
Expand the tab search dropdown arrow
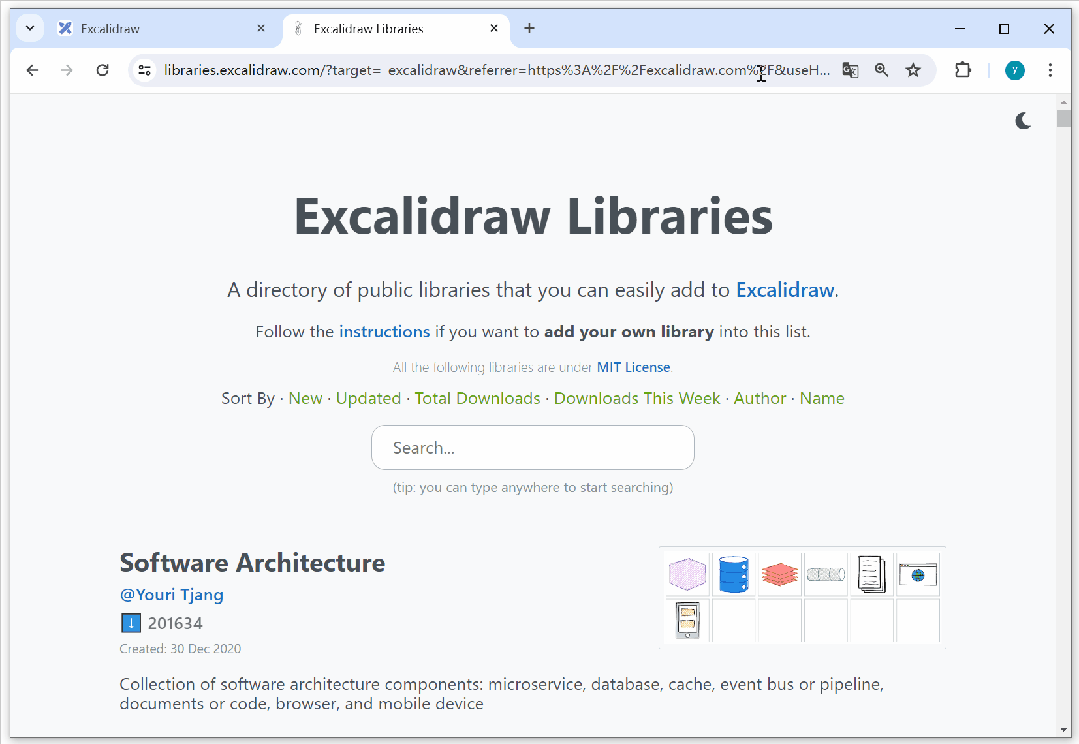tap(30, 28)
